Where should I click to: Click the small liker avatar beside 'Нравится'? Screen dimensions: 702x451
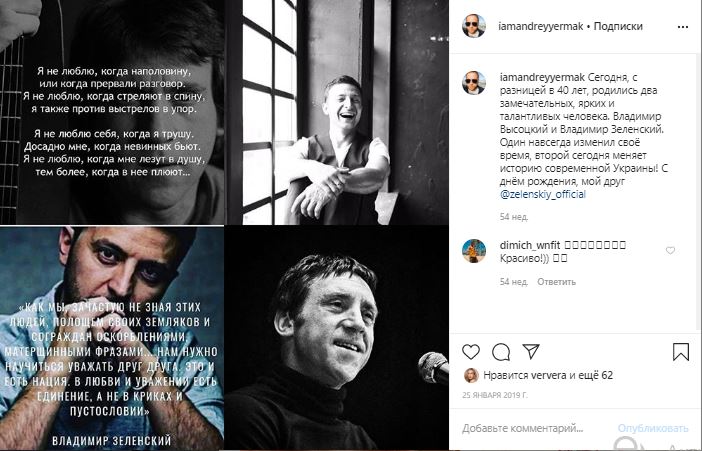click(470, 375)
